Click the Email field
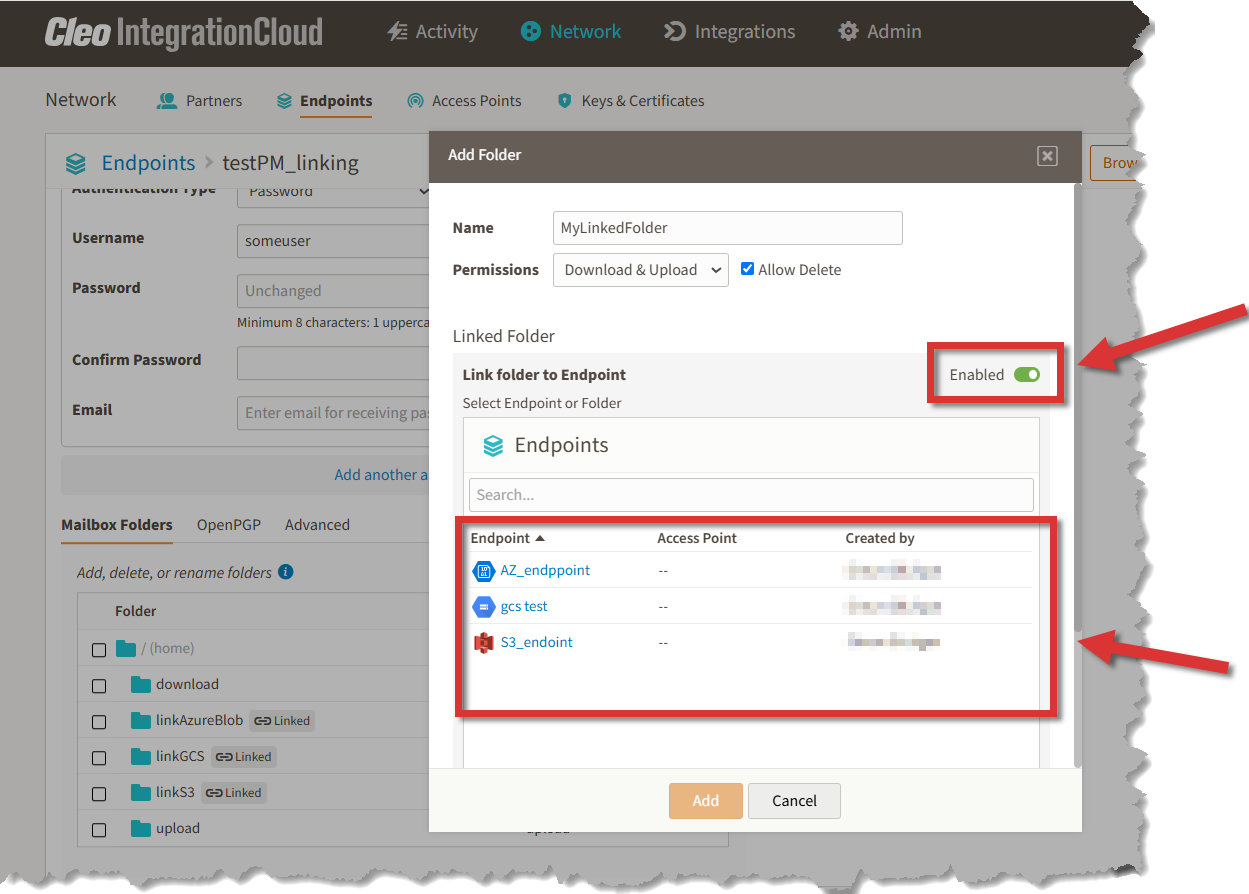Screen dimensions: 1249x894 334,413
